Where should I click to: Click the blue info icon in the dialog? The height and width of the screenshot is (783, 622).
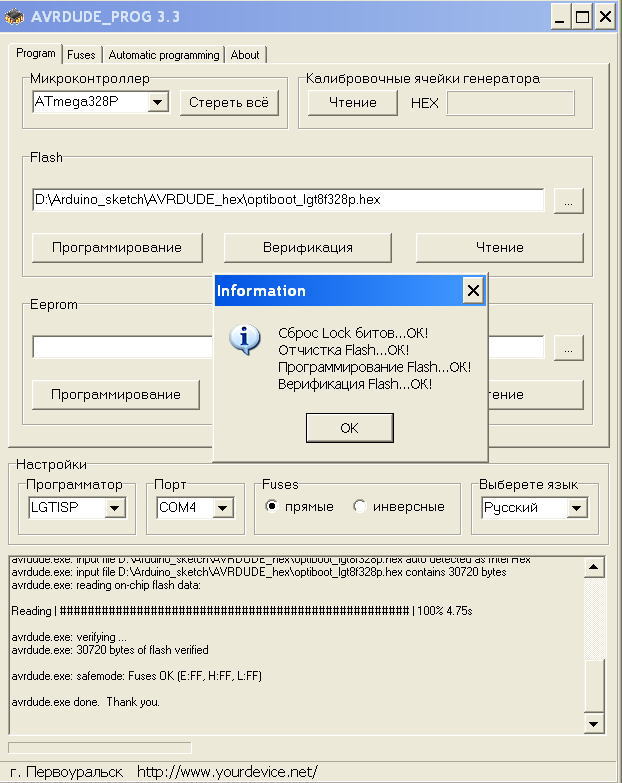click(x=245, y=340)
